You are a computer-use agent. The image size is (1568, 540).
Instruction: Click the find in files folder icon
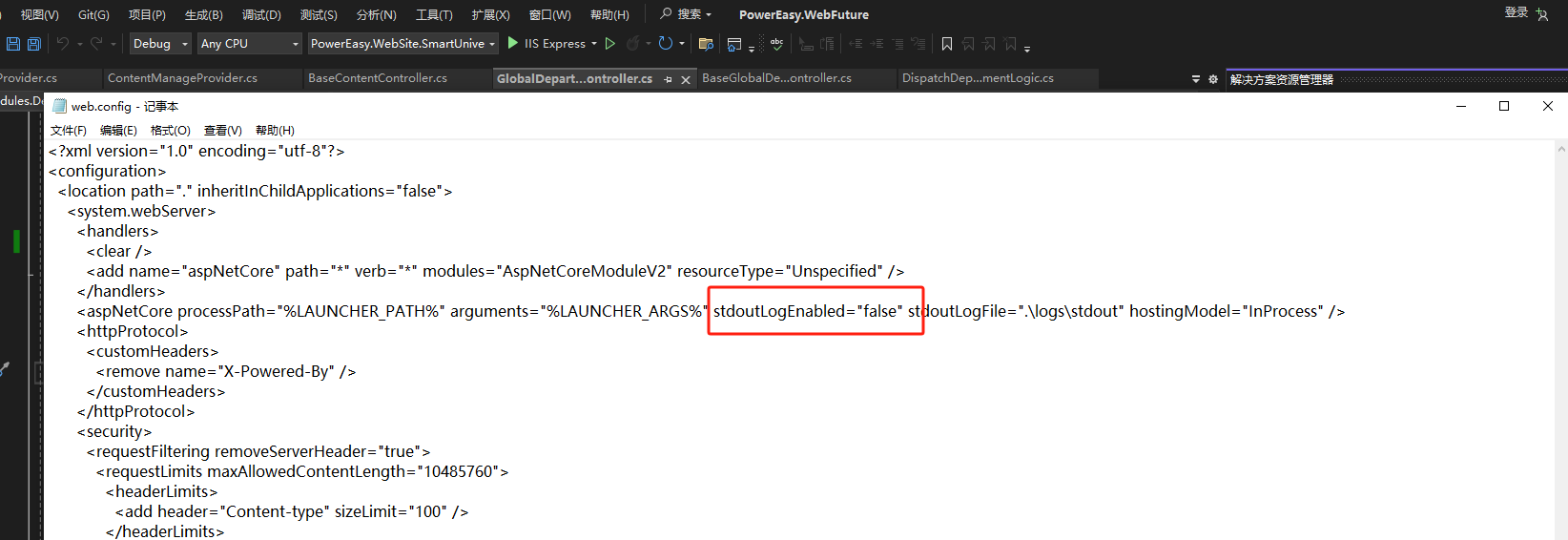[706, 44]
